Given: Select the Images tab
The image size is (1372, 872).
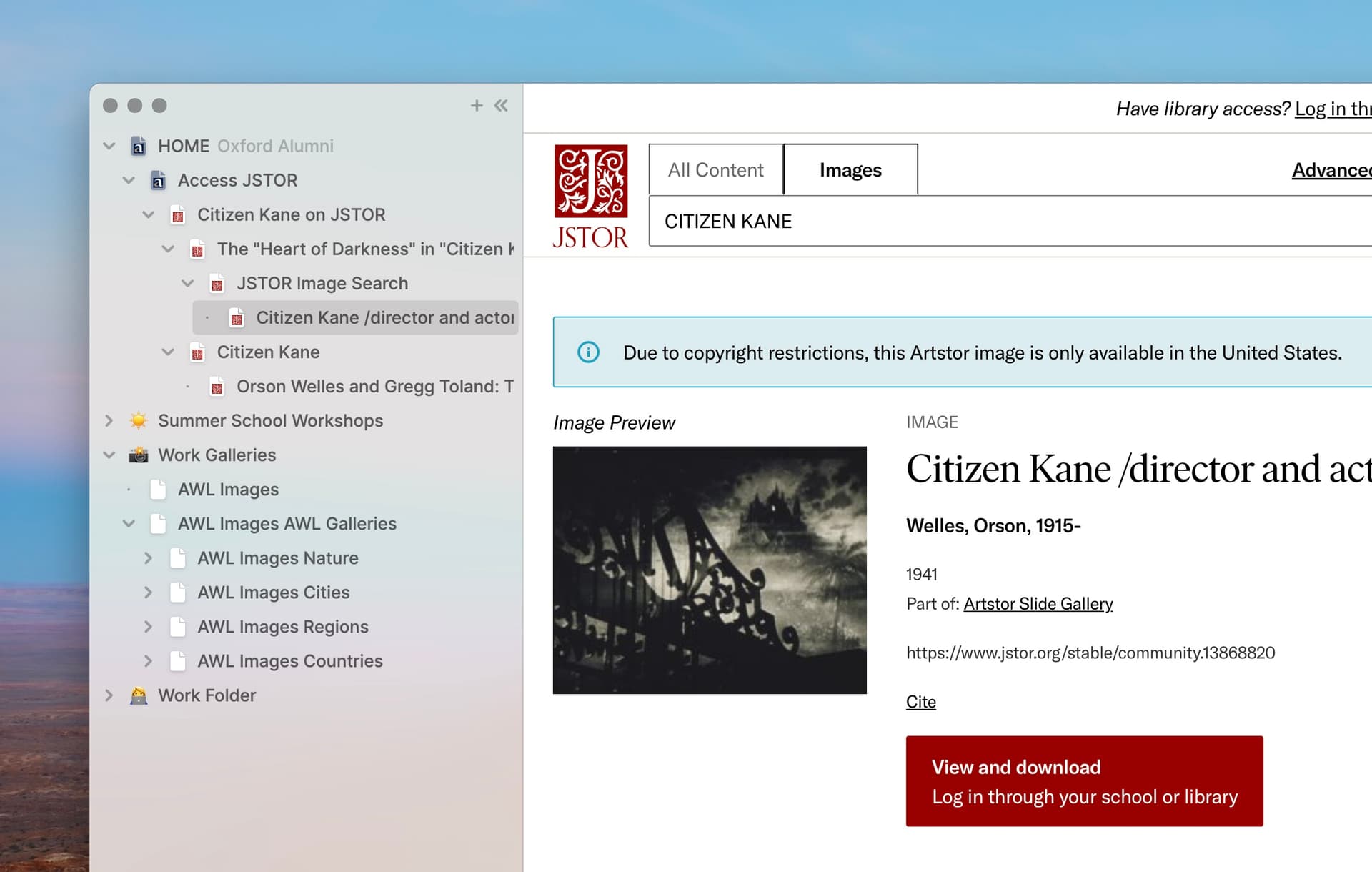Looking at the screenshot, I should point(850,169).
